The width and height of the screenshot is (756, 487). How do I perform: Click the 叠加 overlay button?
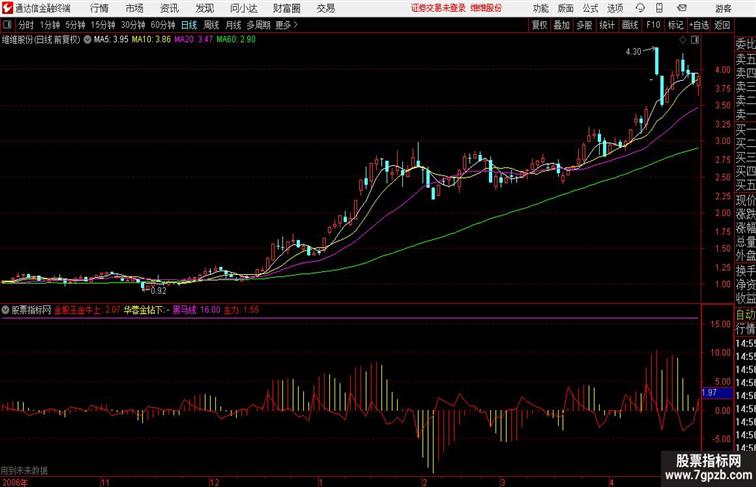click(x=561, y=25)
